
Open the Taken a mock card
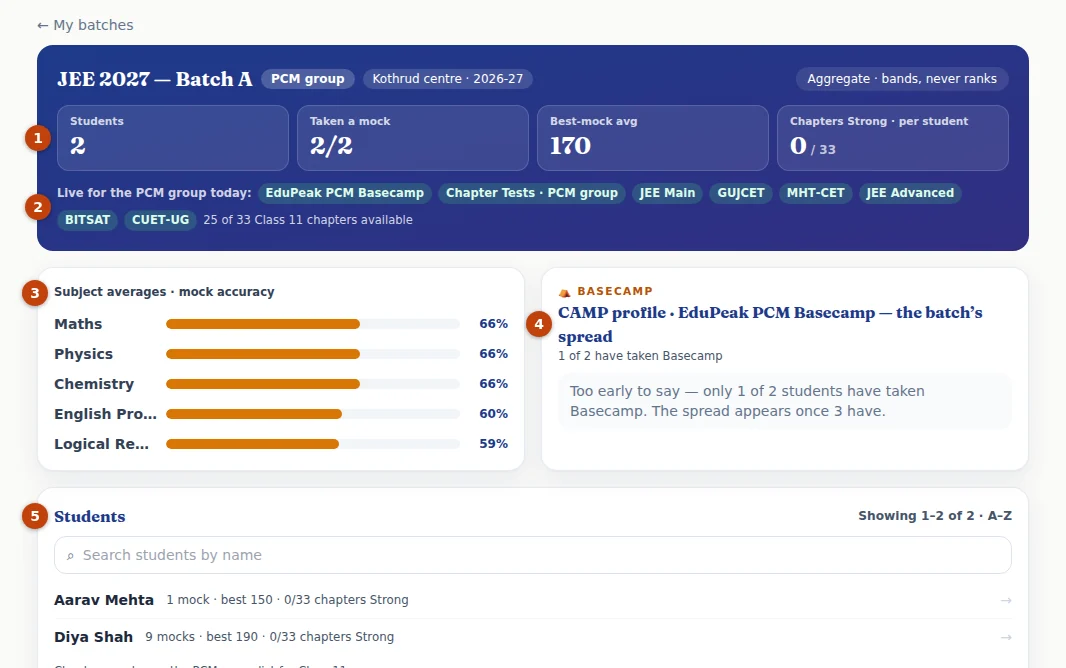pos(413,138)
